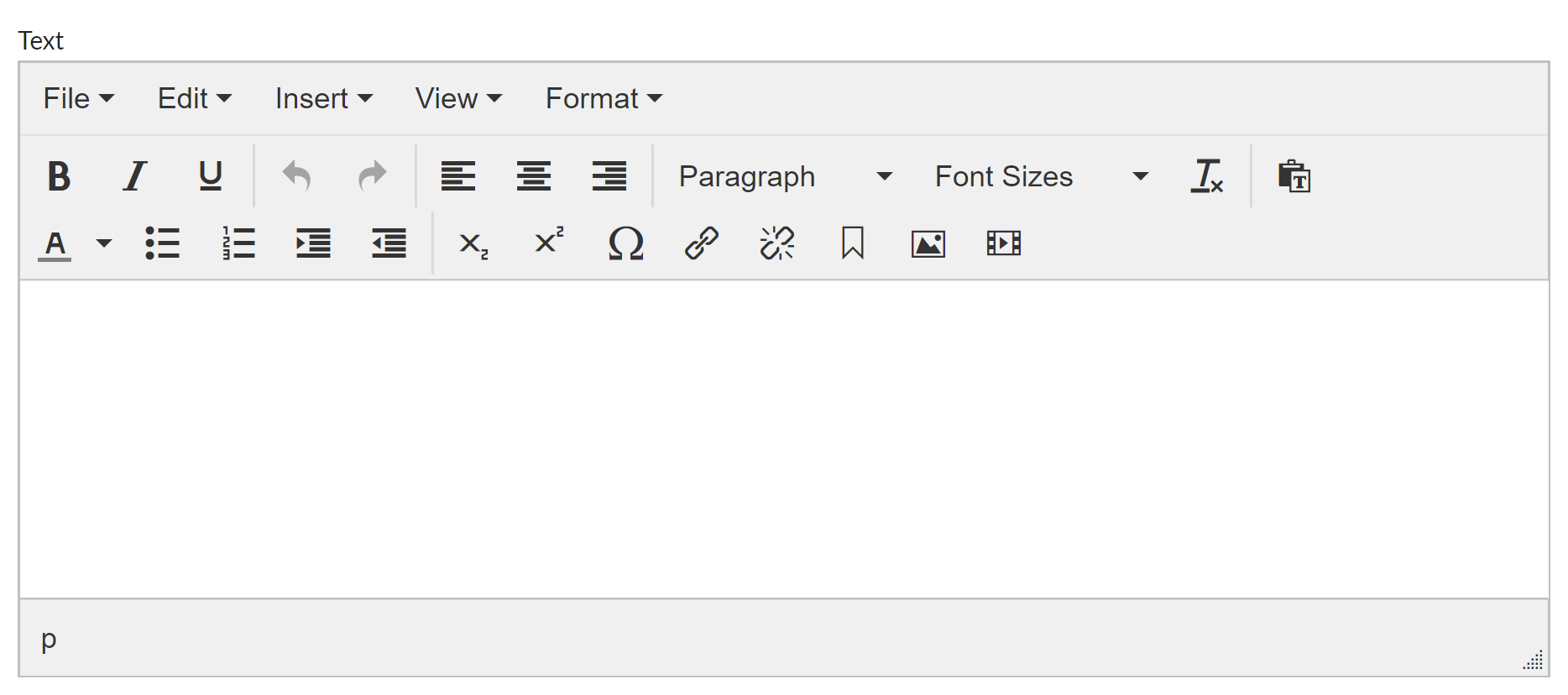Open the Paragraph format dropdown

click(x=784, y=176)
